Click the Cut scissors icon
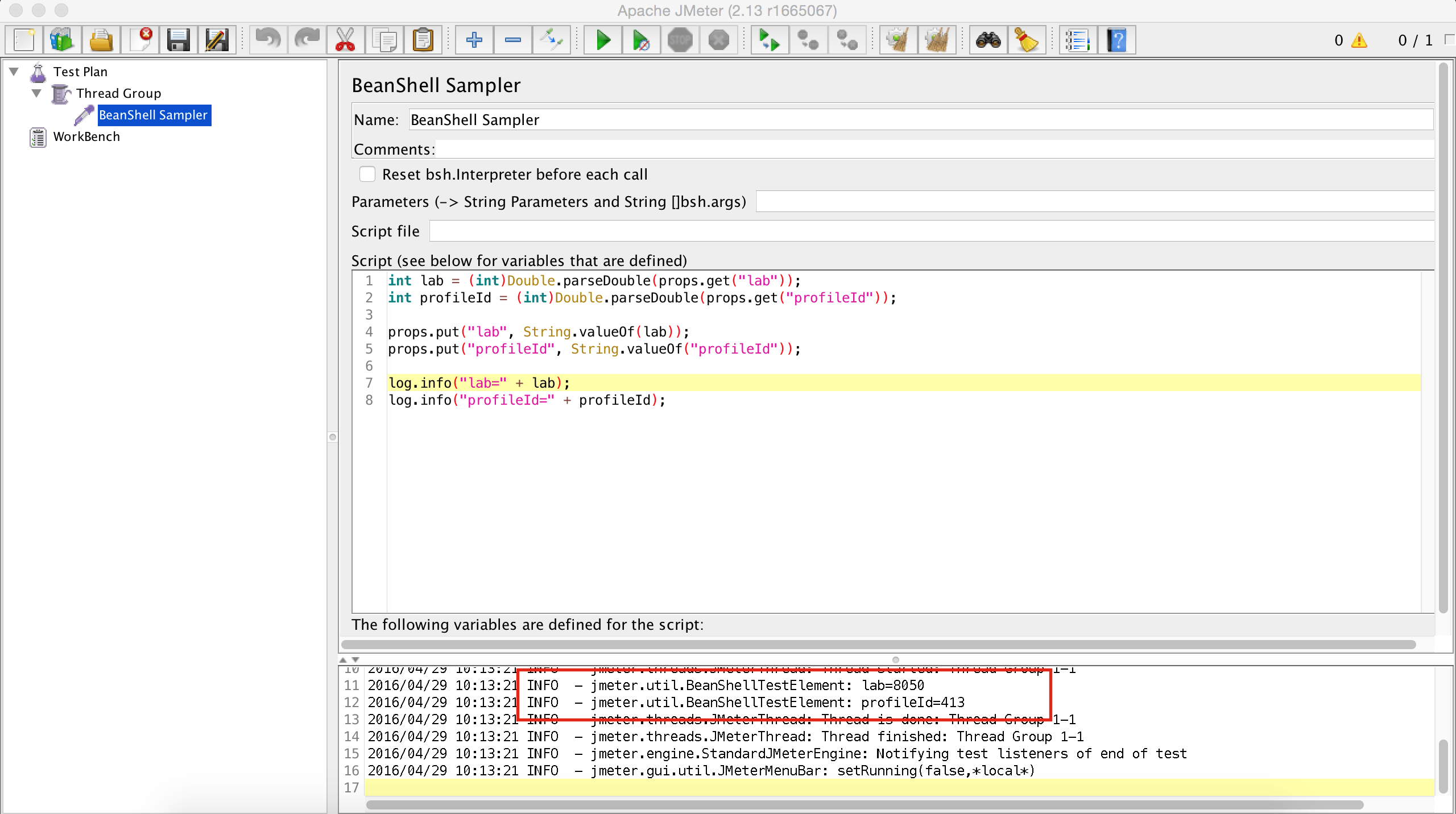The height and width of the screenshot is (814, 1456). pyautogui.click(x=345, y=40)
